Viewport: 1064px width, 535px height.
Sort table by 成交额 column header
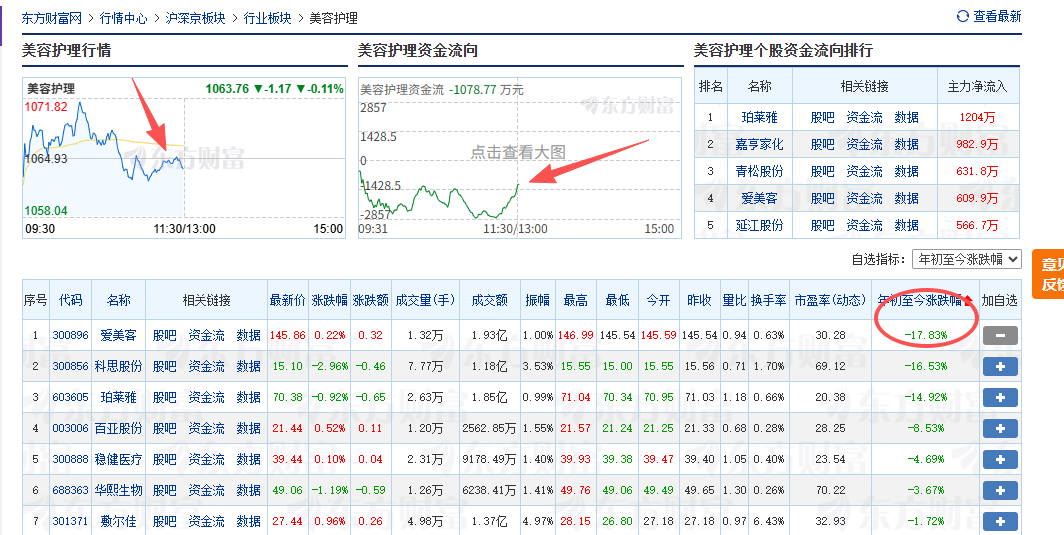(x=489, y=300)
